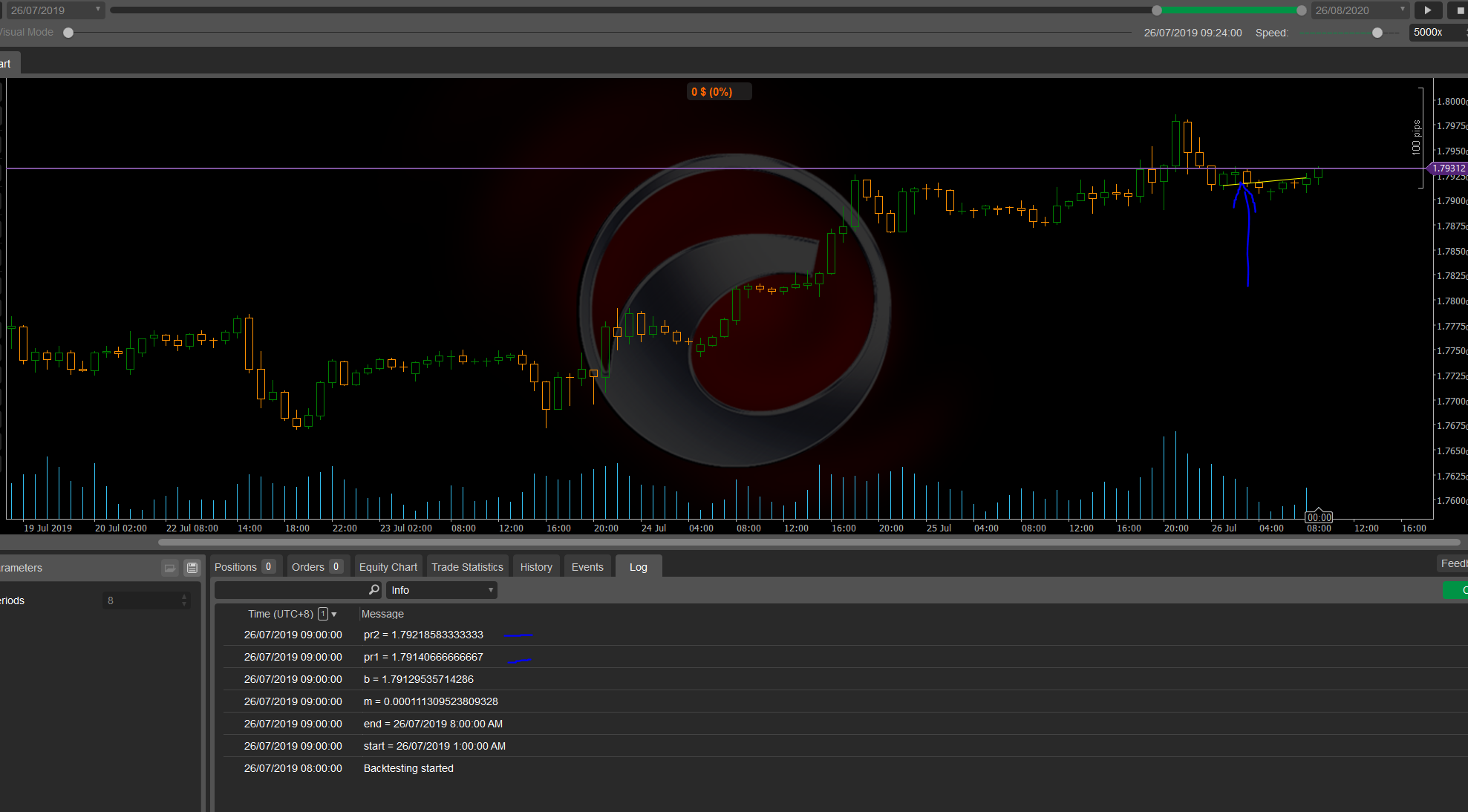Select the log row 'pr2 = 1.79218583333333'

[845, 635]
